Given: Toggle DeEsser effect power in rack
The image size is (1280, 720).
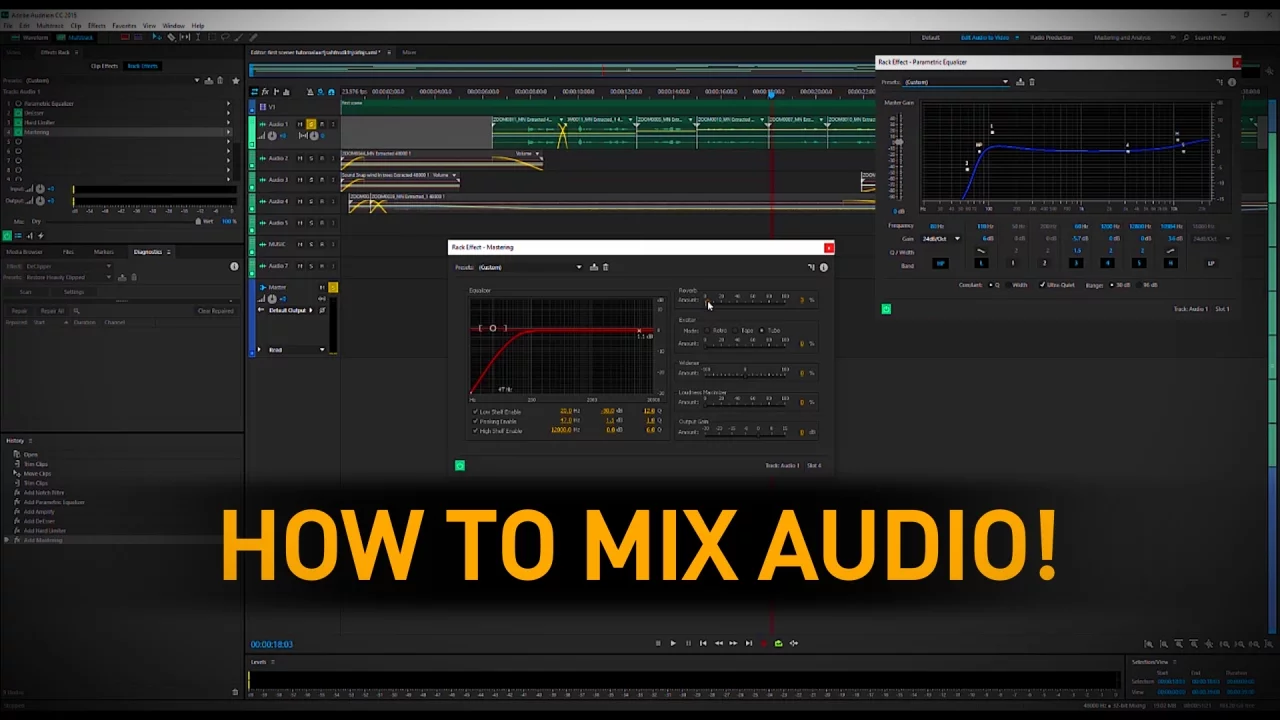Looking at the screenshot, I should [18, 113].
